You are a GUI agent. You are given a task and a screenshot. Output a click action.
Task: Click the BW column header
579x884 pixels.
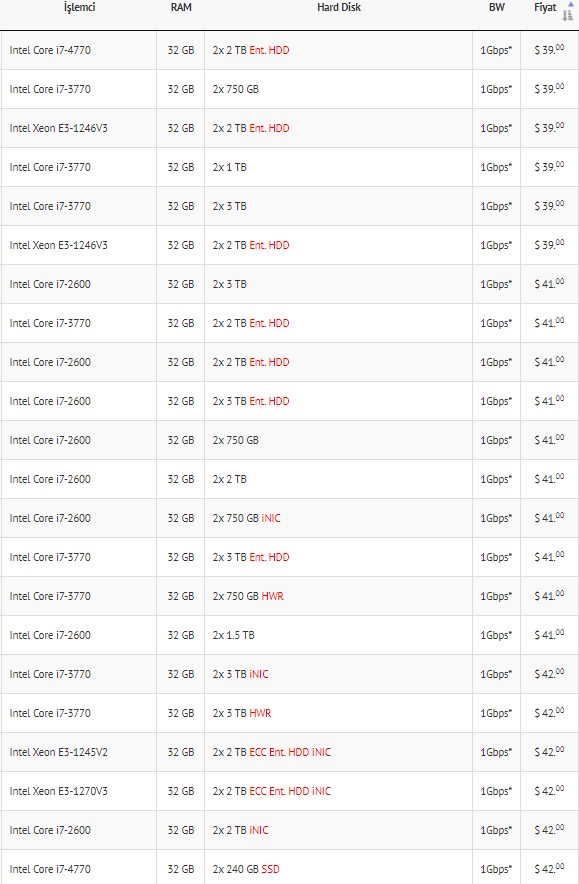[x=497, y=7]
